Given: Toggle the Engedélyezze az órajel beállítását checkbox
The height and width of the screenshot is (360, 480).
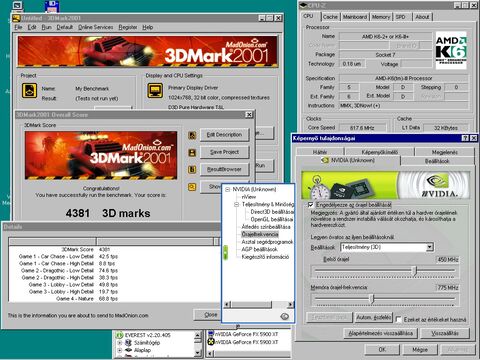Looking at the screenshot, I should click(x=310, y=204).
